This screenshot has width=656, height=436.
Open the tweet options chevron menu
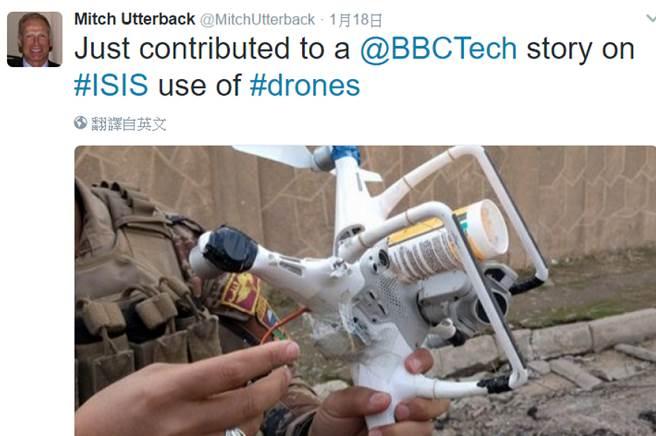[x=651, y=18]
